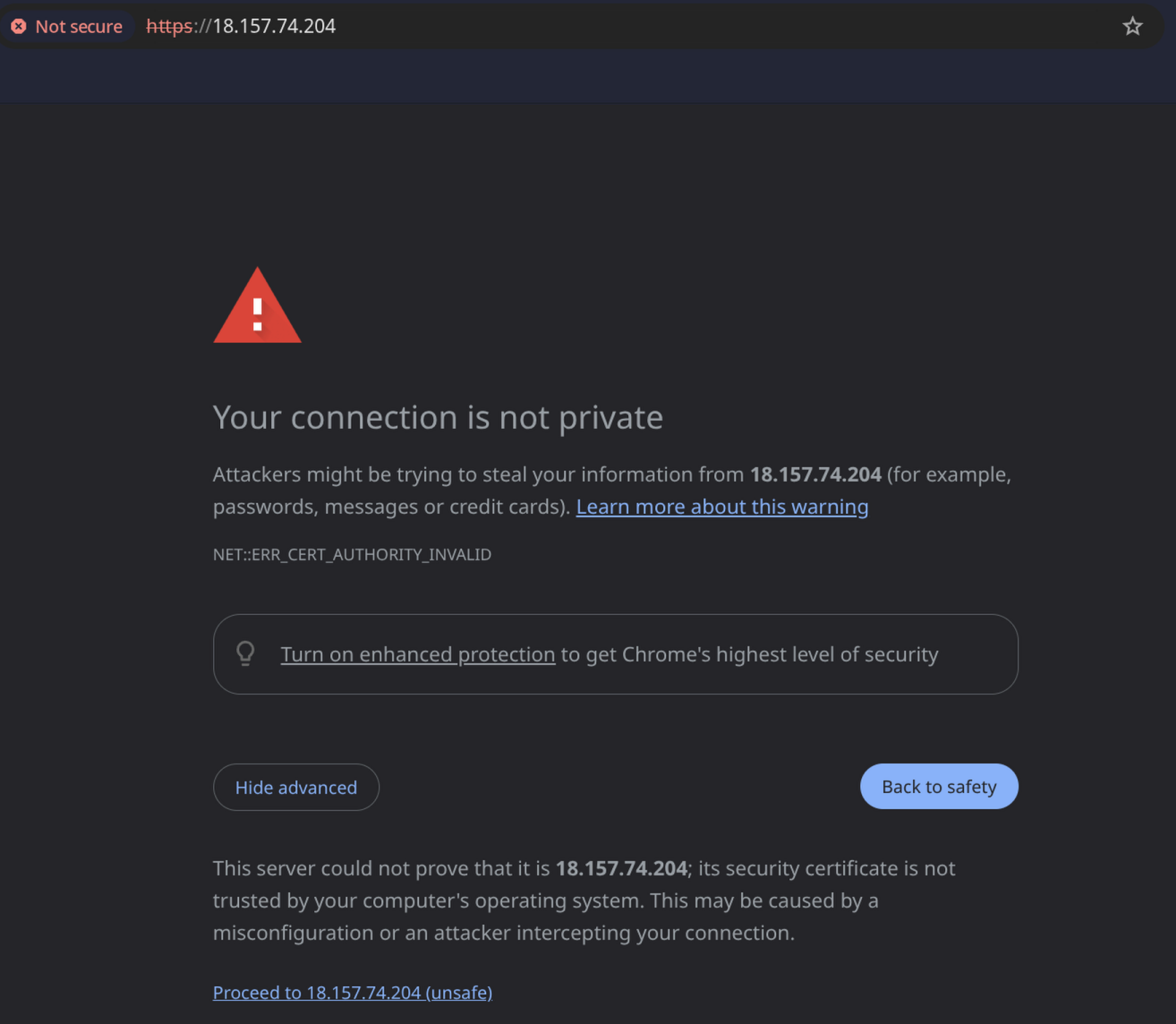Click "Turn on enhanced protection"
This screenshot has height=1024, width=1176.
(417, 654)
